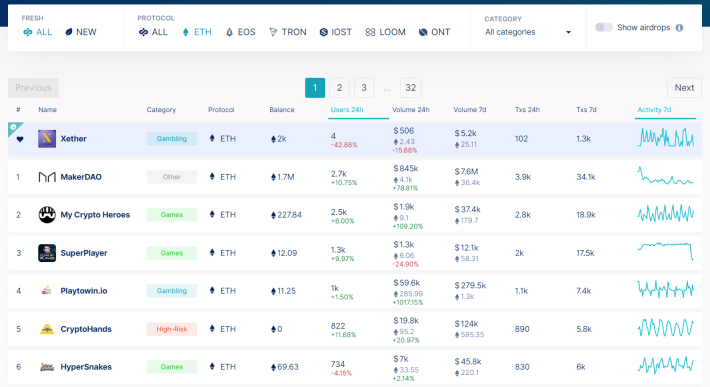Sort by the Name column
Screen dimensions: 710x387
point(48,110)
